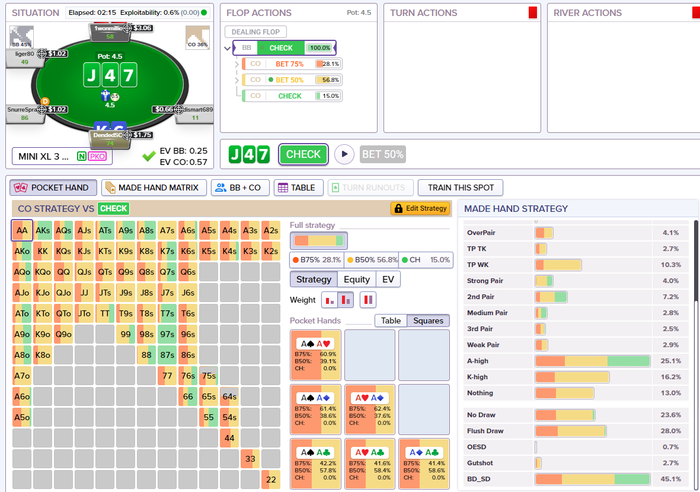700x492 pixels.
Task: Click the DEALING FLOP button
Action: [x=255, y=32]
